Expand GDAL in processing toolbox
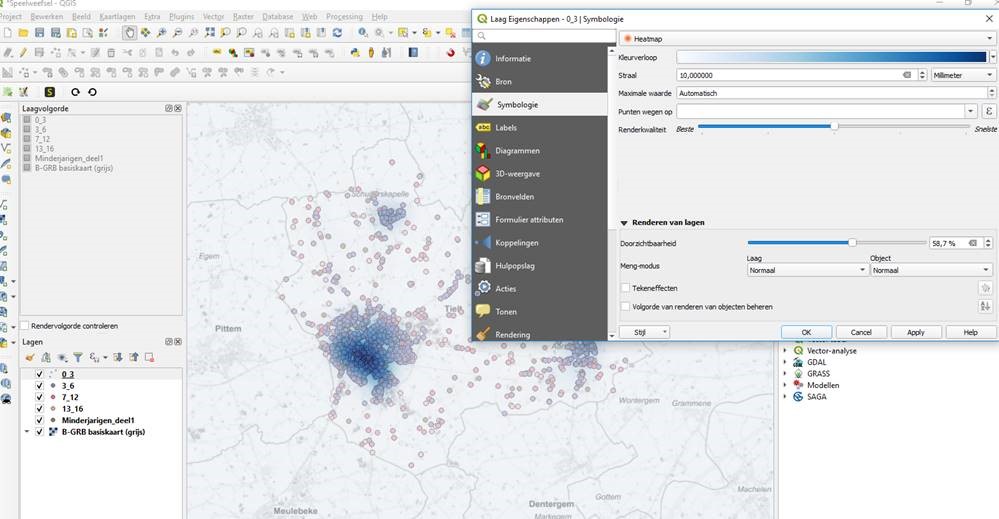 785,362
